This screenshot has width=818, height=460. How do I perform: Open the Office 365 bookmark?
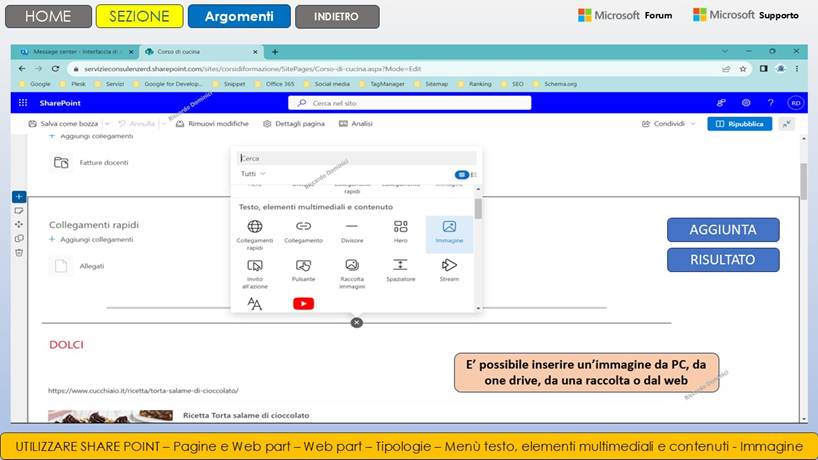pos(275,84)
